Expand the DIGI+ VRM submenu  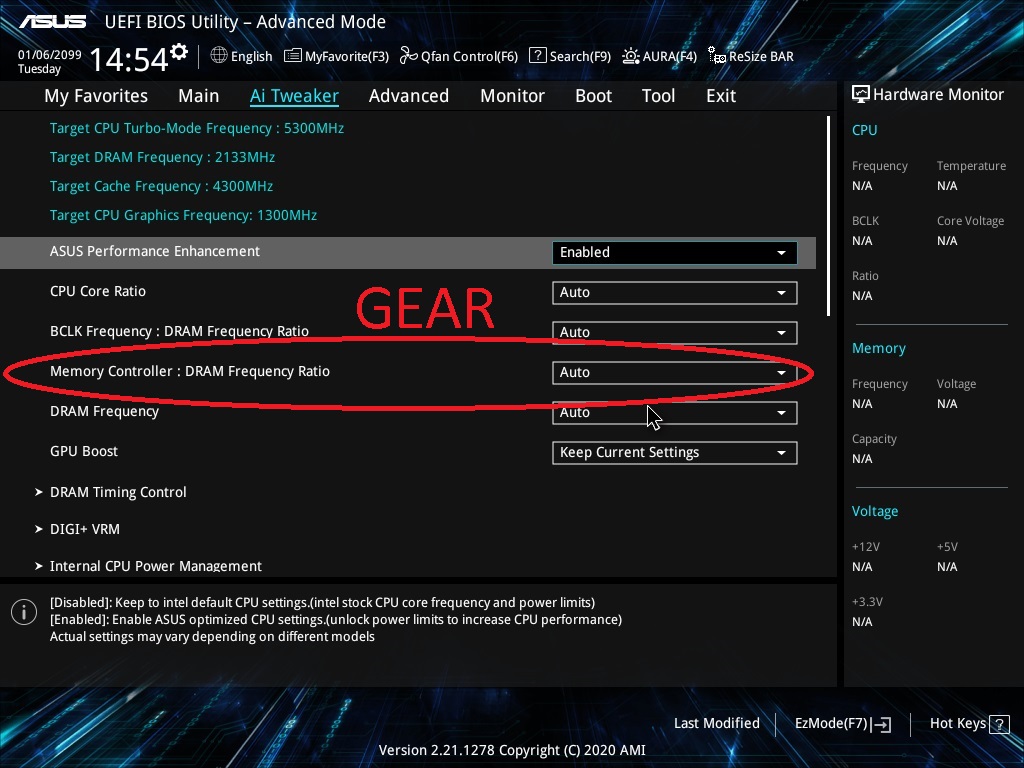click(x=84, y=529)
